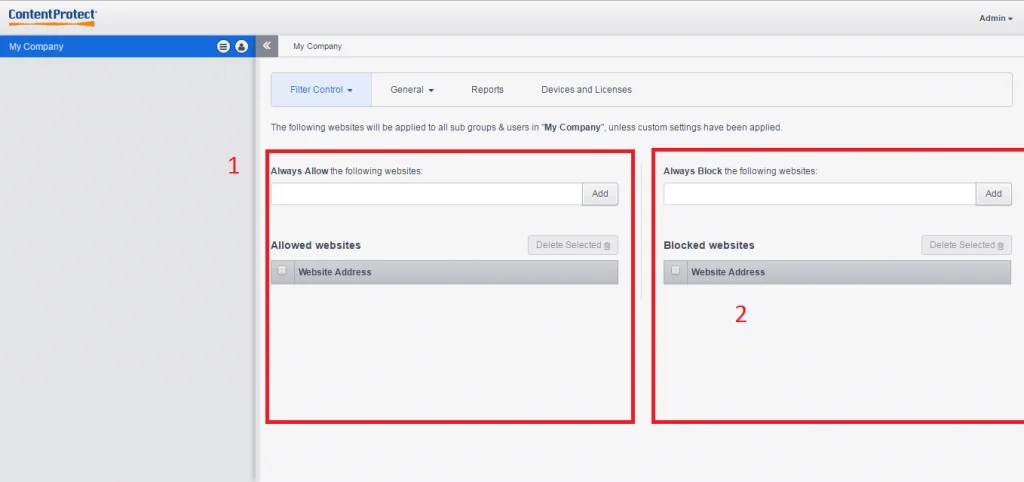The width and height of the screenshot is (1024, 482).
Task: Click the user icon in My Company row
Action: tap(241, 46)
